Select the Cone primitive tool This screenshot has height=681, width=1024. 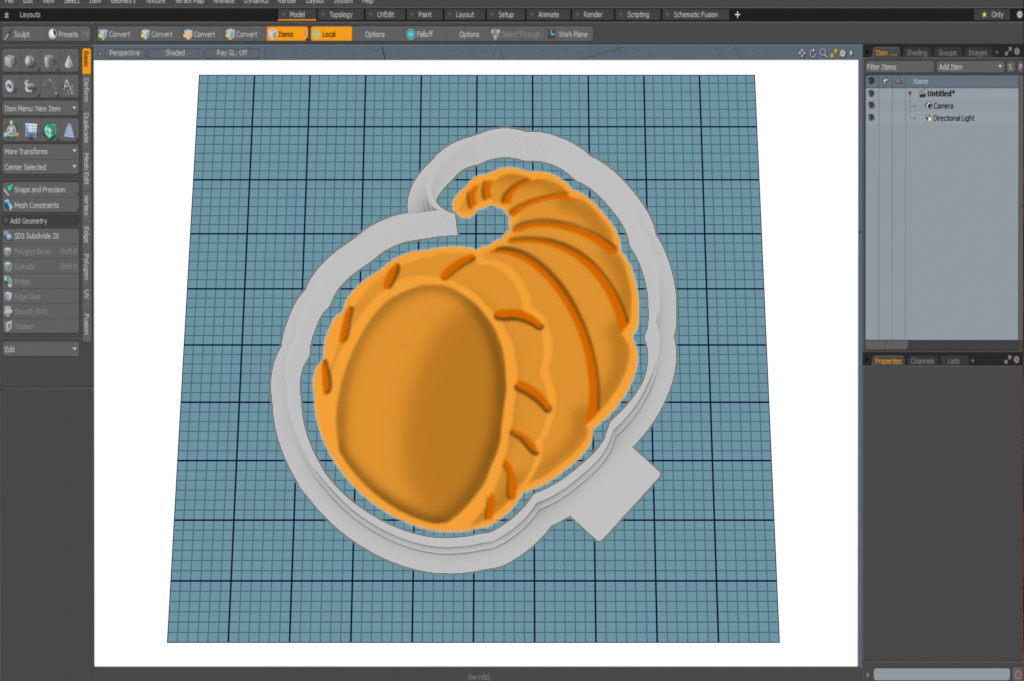(x=68, y=62)
